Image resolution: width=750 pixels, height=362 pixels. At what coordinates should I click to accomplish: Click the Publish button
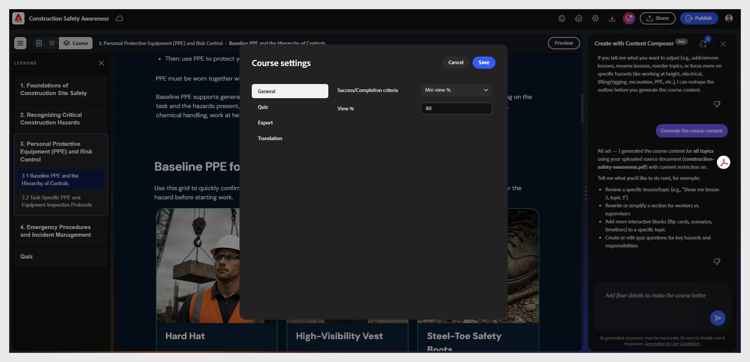[x=699, y=18]
